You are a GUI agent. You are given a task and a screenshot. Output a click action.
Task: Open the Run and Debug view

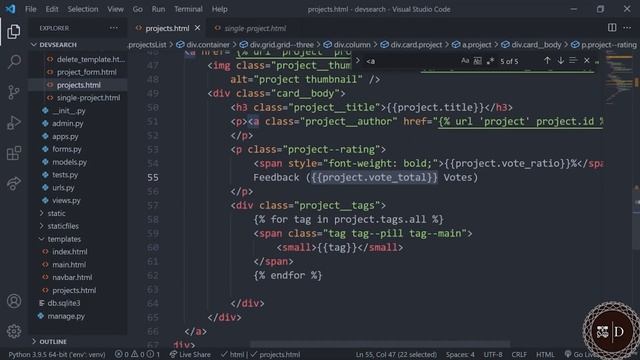(x=14, y=122)
